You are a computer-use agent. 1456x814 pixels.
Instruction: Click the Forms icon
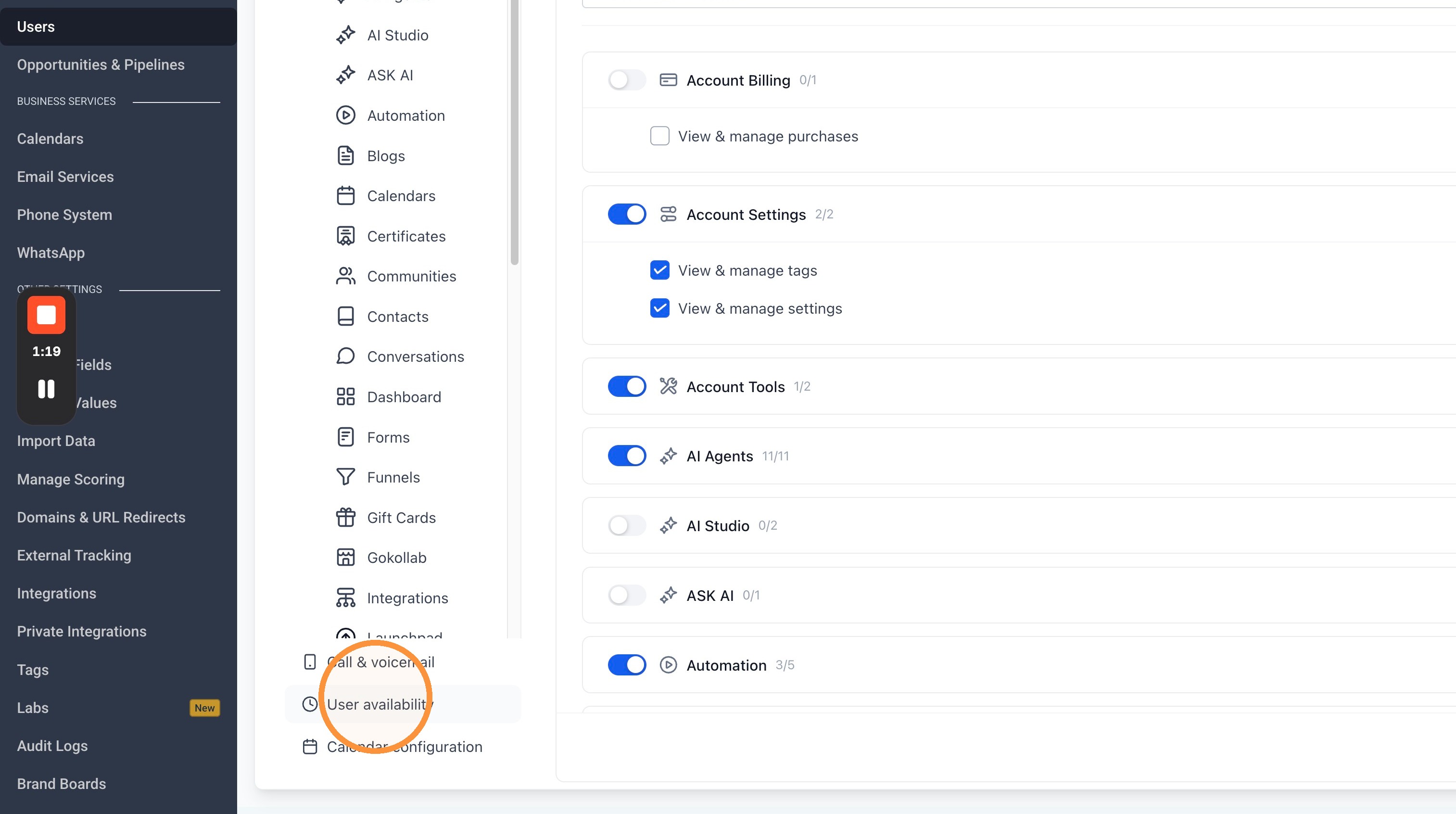345,437
